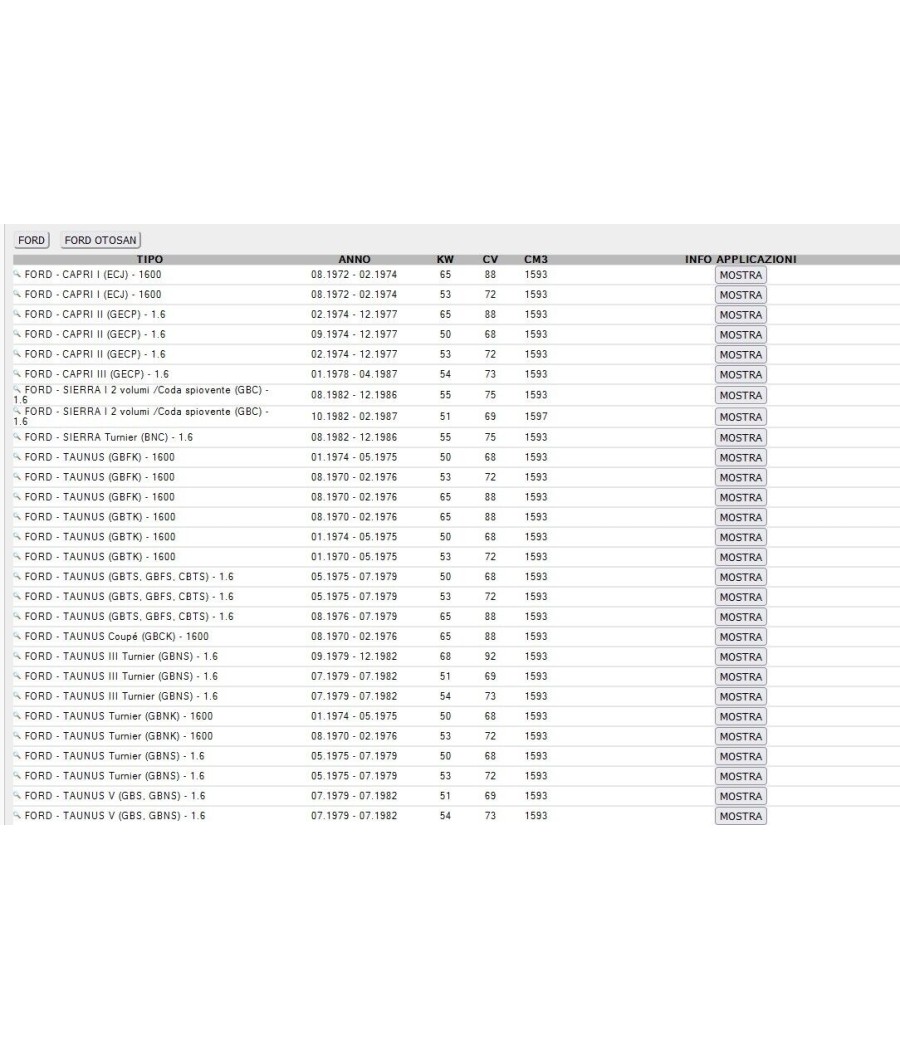Click the FORD OTOSAN filter button
The height and width of the screenshot is (1050, 900).
(100, 240)
